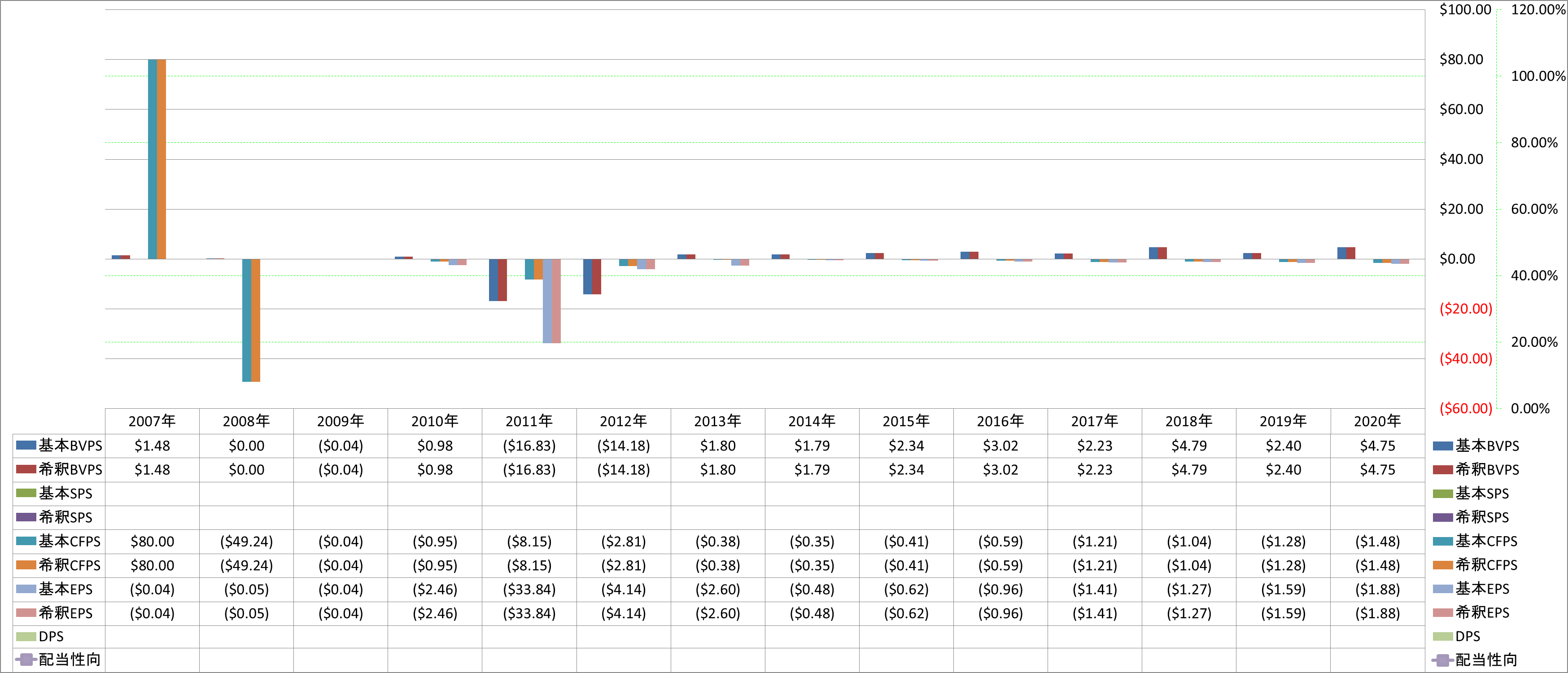Click the ($60.00) red axis label
Screen dimensions: 1568x673
pyautogui.click(x=1466, y=408)
